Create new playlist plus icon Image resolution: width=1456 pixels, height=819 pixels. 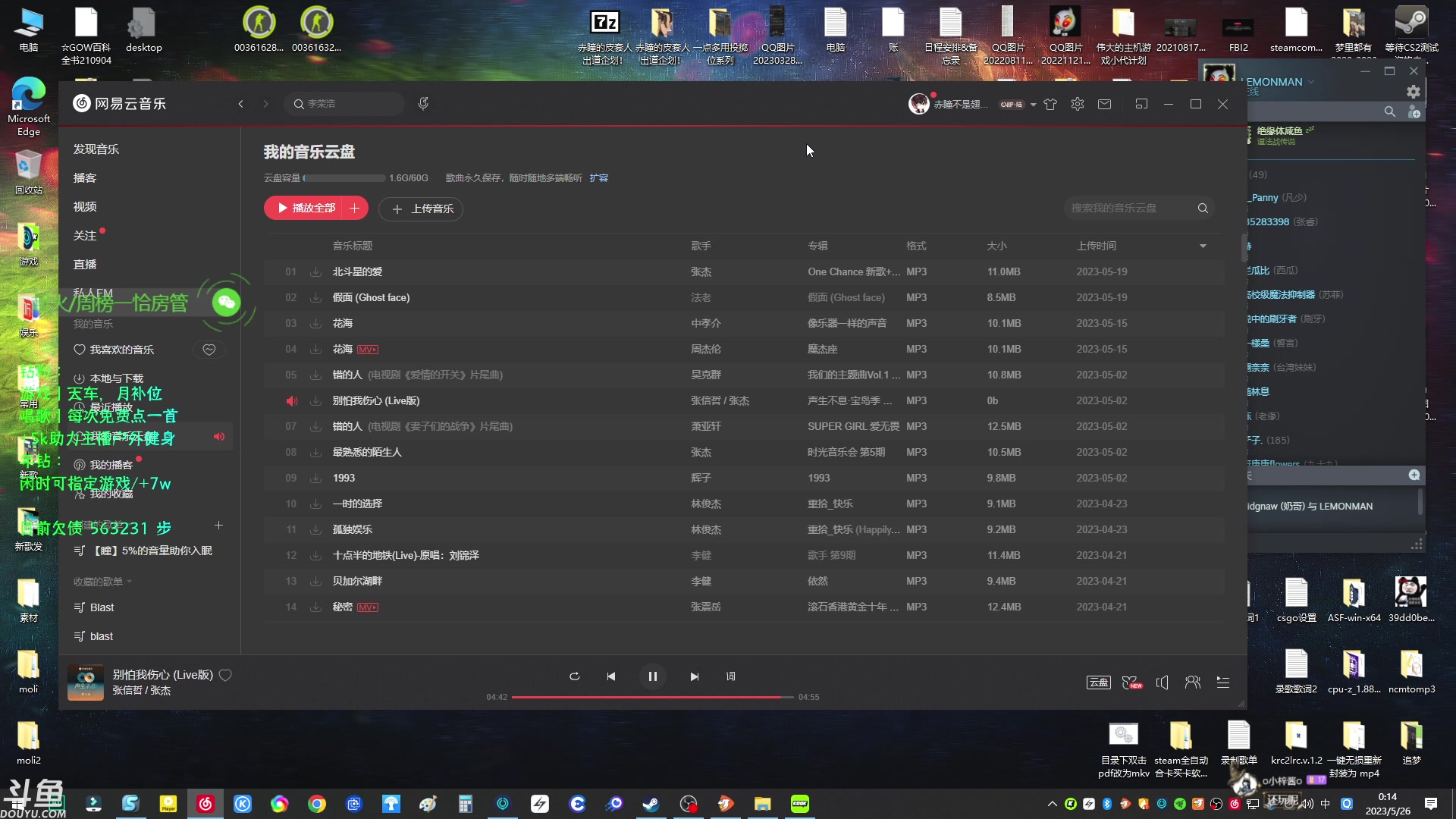point(218,526)
